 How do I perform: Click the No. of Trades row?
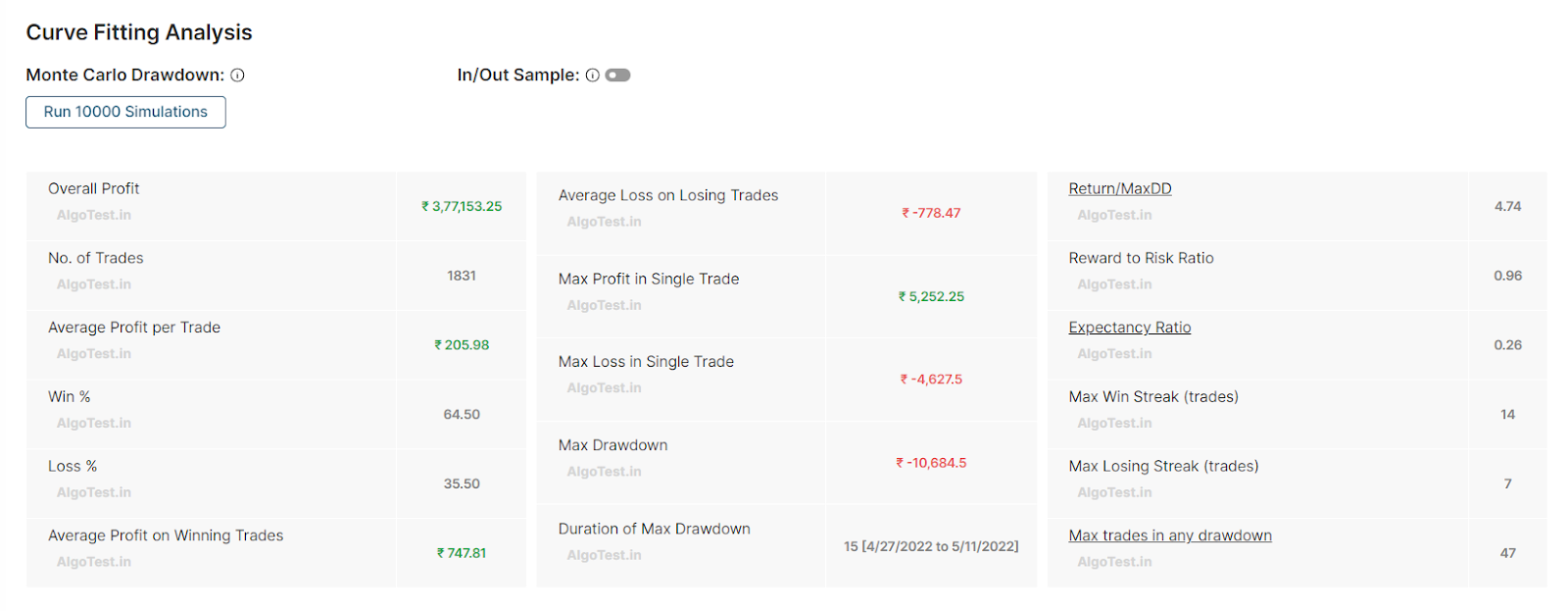(96, 258)
